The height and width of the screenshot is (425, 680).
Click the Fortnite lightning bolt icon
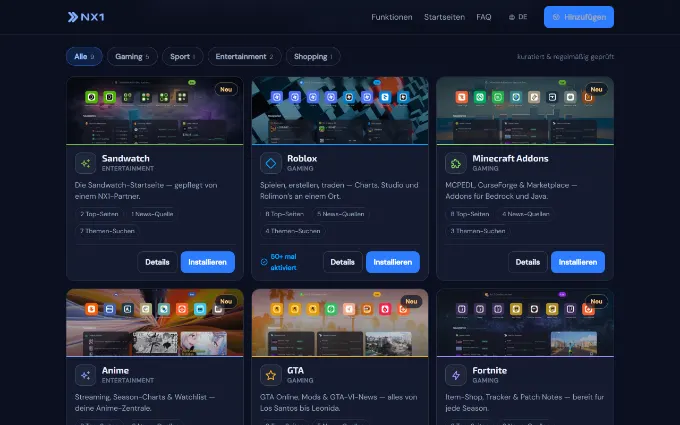(456, 375)
